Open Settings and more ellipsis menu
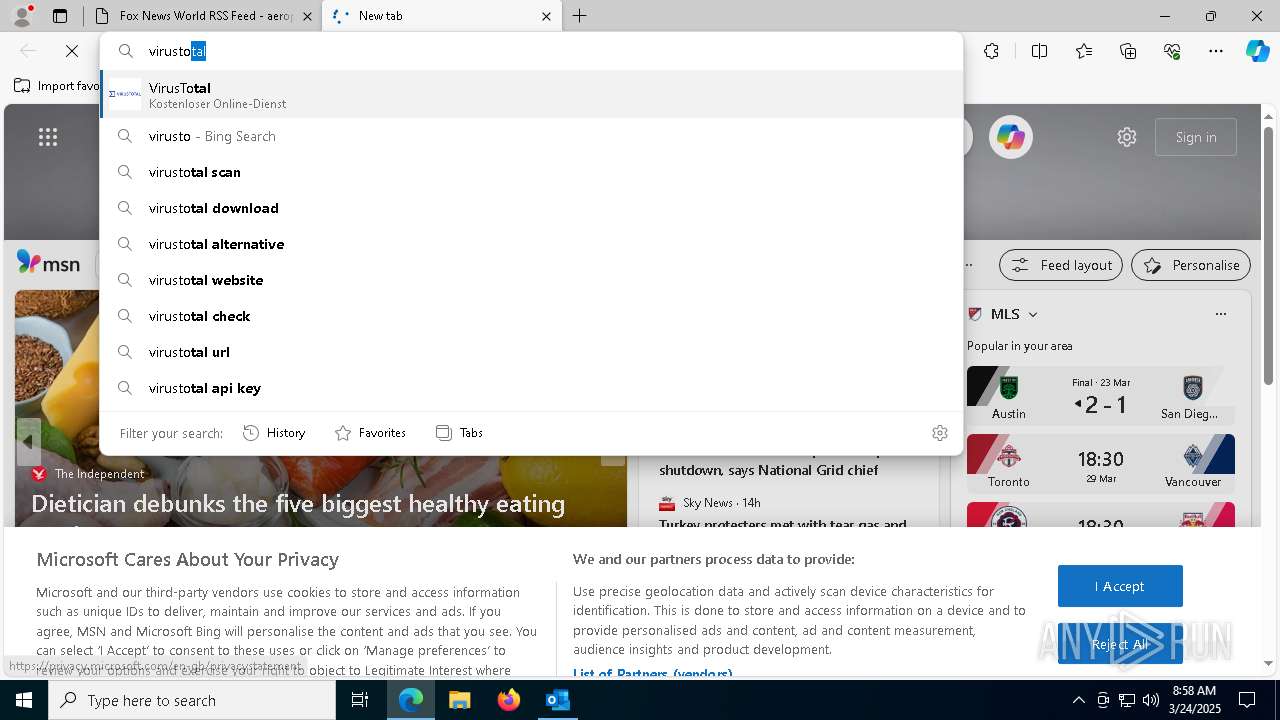 click(1216, 51)
